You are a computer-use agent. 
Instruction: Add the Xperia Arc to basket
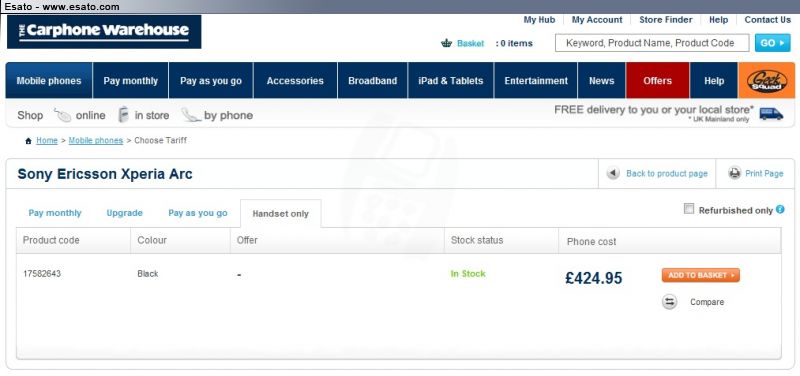click(x=701, y=275)
